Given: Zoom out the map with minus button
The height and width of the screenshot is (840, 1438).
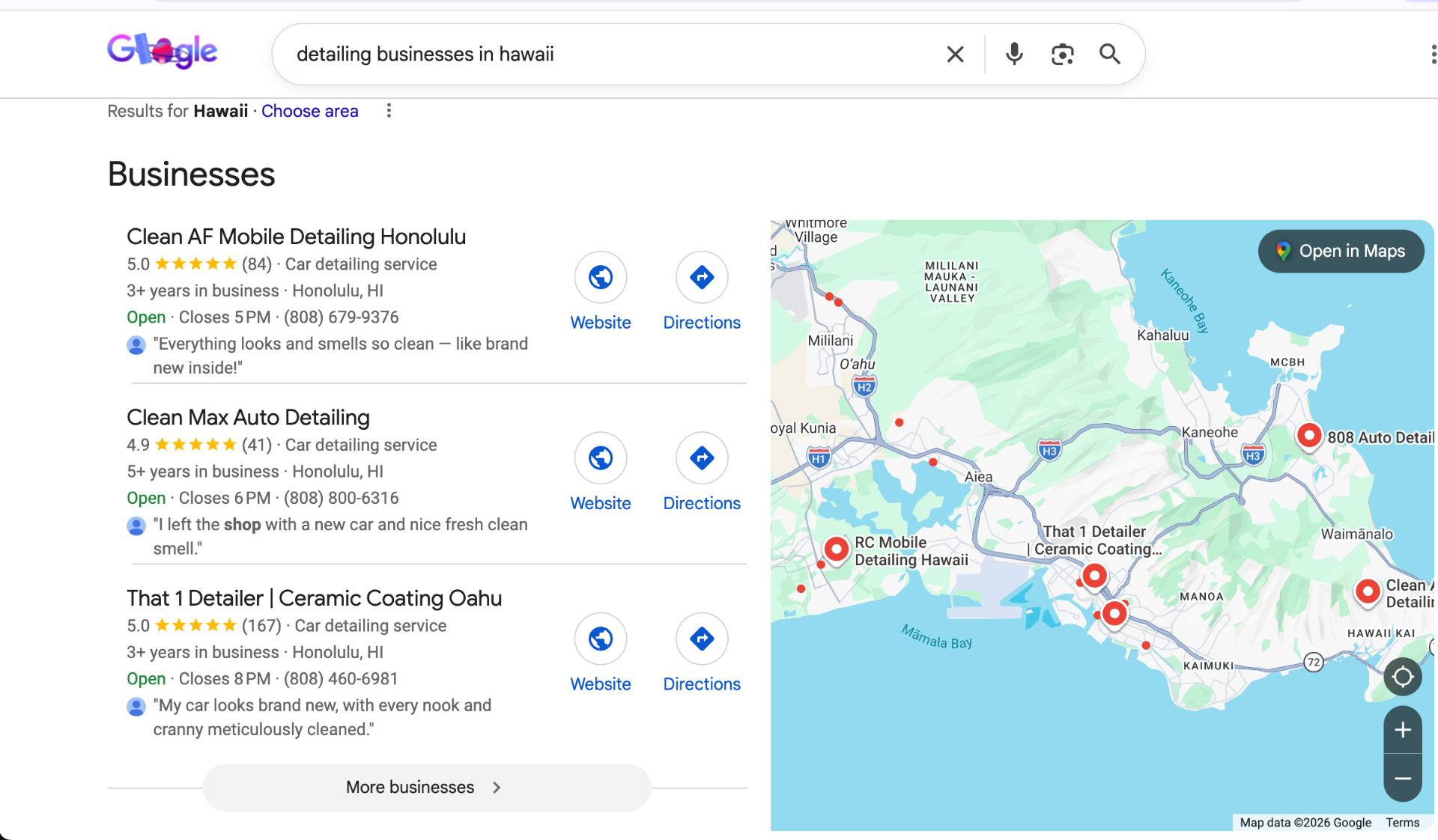Looking at the screenshot, I should point(1403,779).
